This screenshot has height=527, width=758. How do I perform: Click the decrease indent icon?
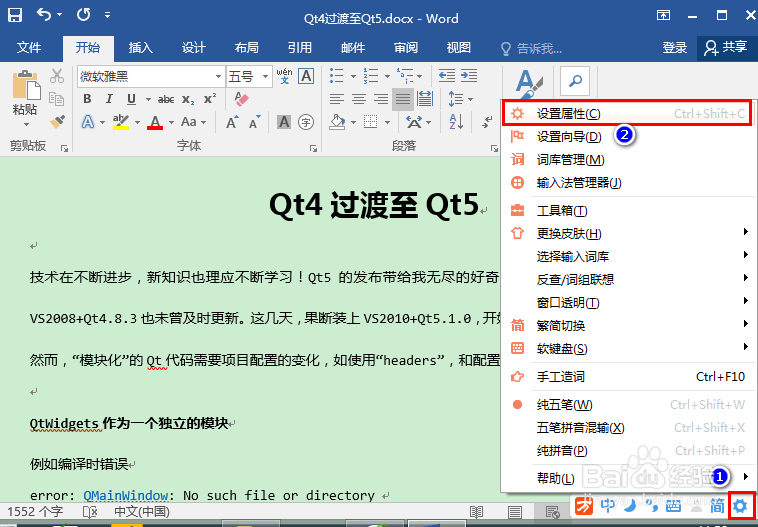pos(447,76)
